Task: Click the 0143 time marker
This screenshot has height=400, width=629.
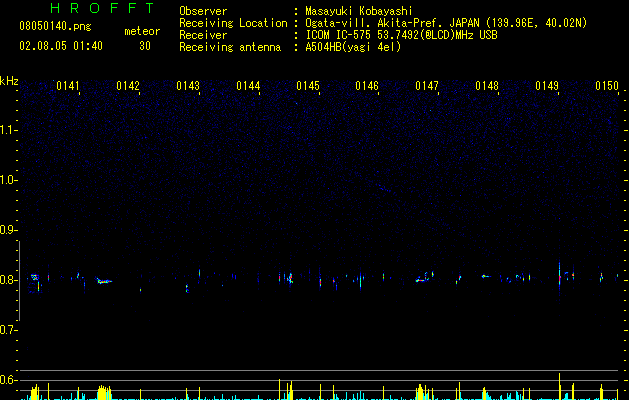Action: pyautogui.click(x=188, y=86)
